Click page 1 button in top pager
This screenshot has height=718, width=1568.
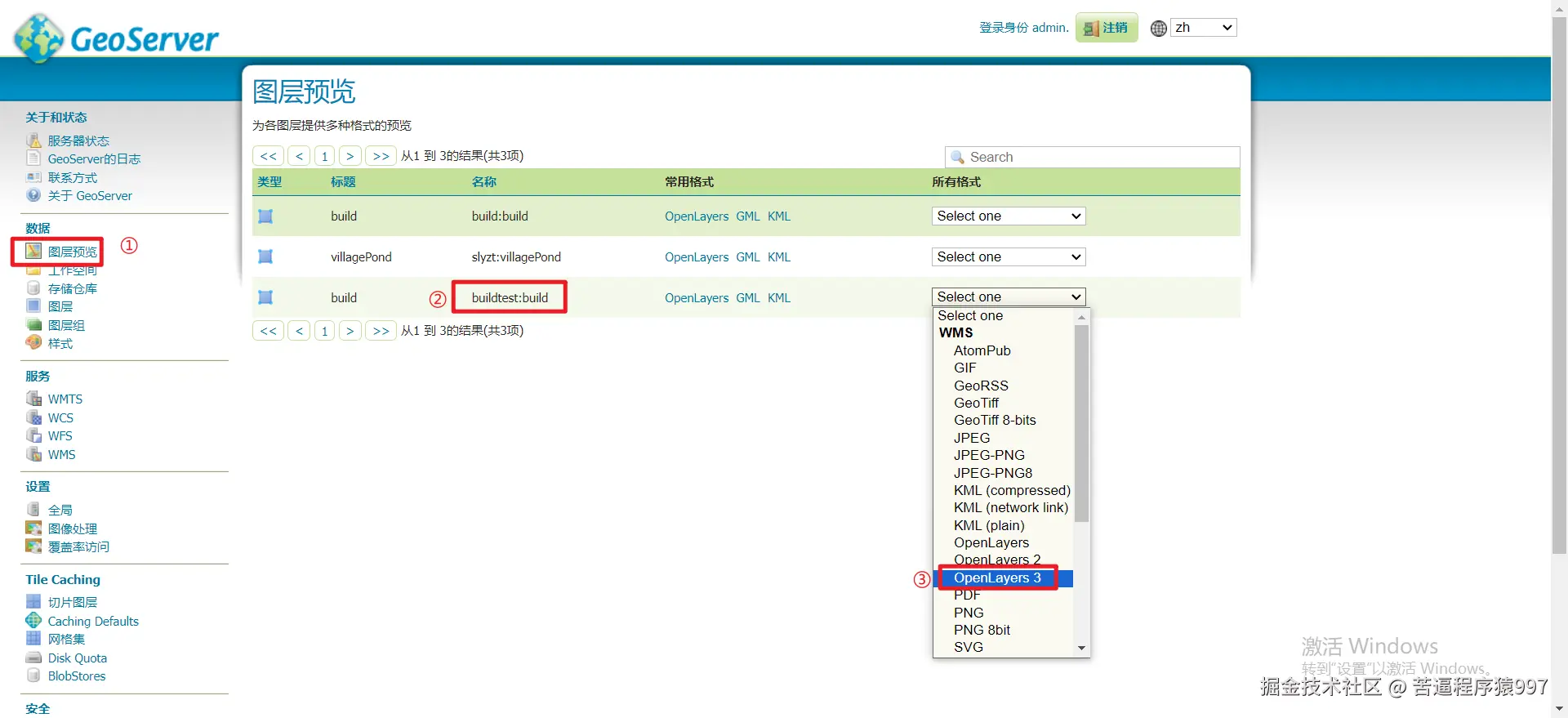click(324, 156)
